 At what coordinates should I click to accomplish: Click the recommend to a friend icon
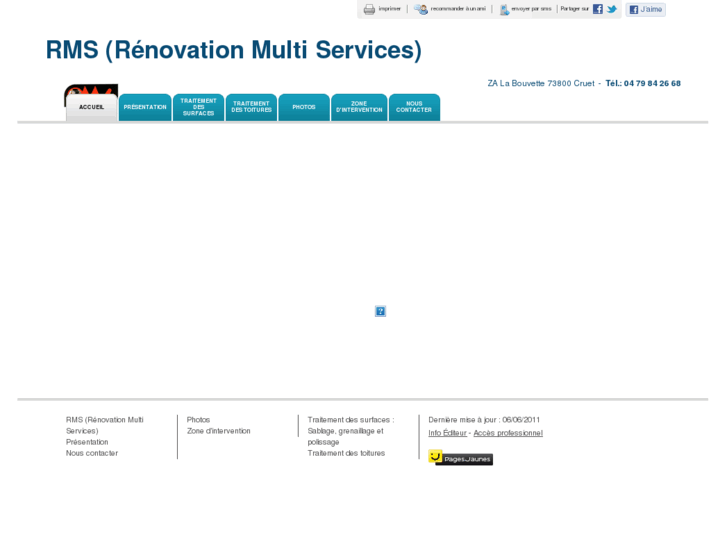pos(421,9)
